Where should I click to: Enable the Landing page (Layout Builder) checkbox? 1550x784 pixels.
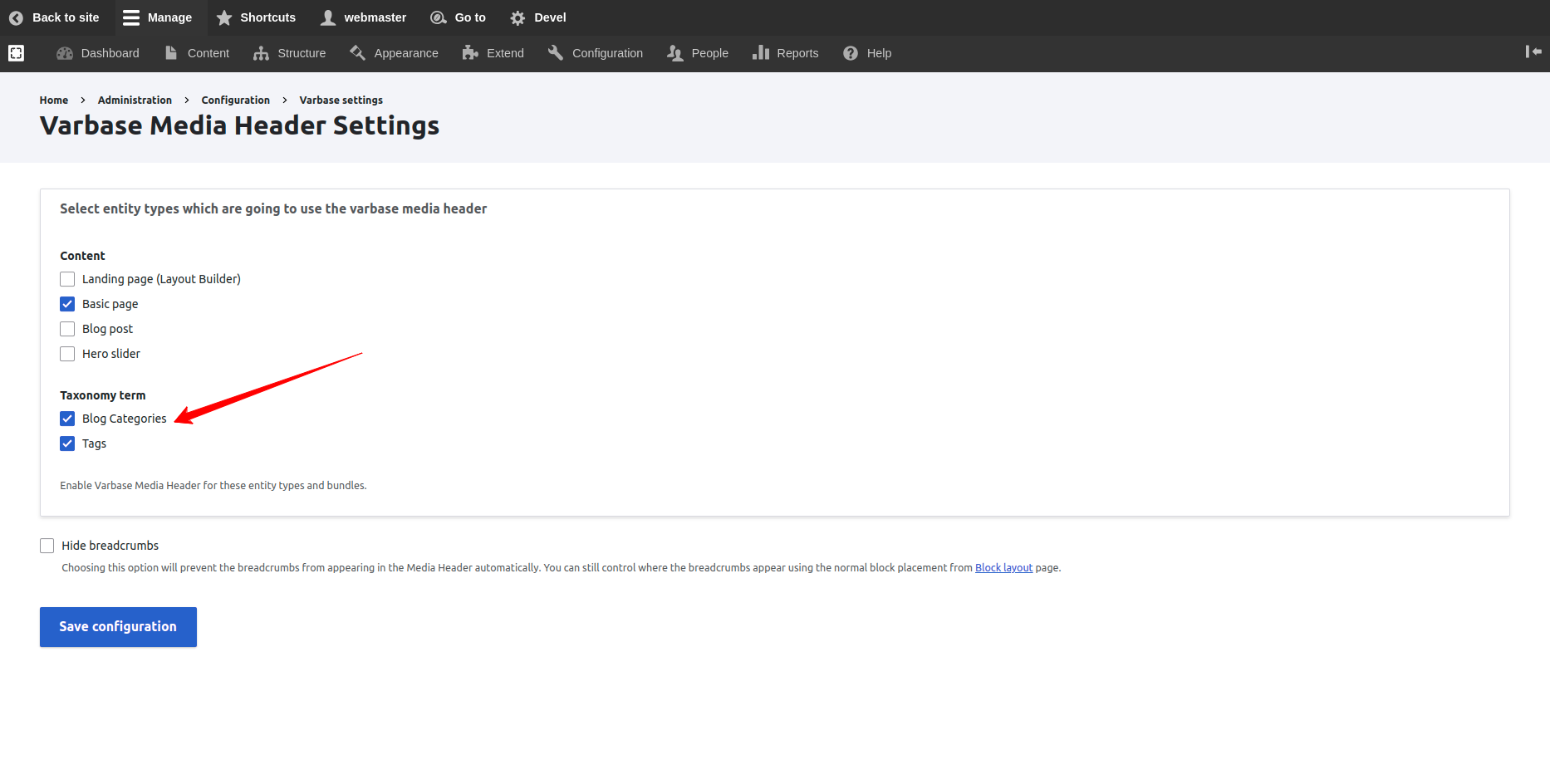click(x=67, y=279)
